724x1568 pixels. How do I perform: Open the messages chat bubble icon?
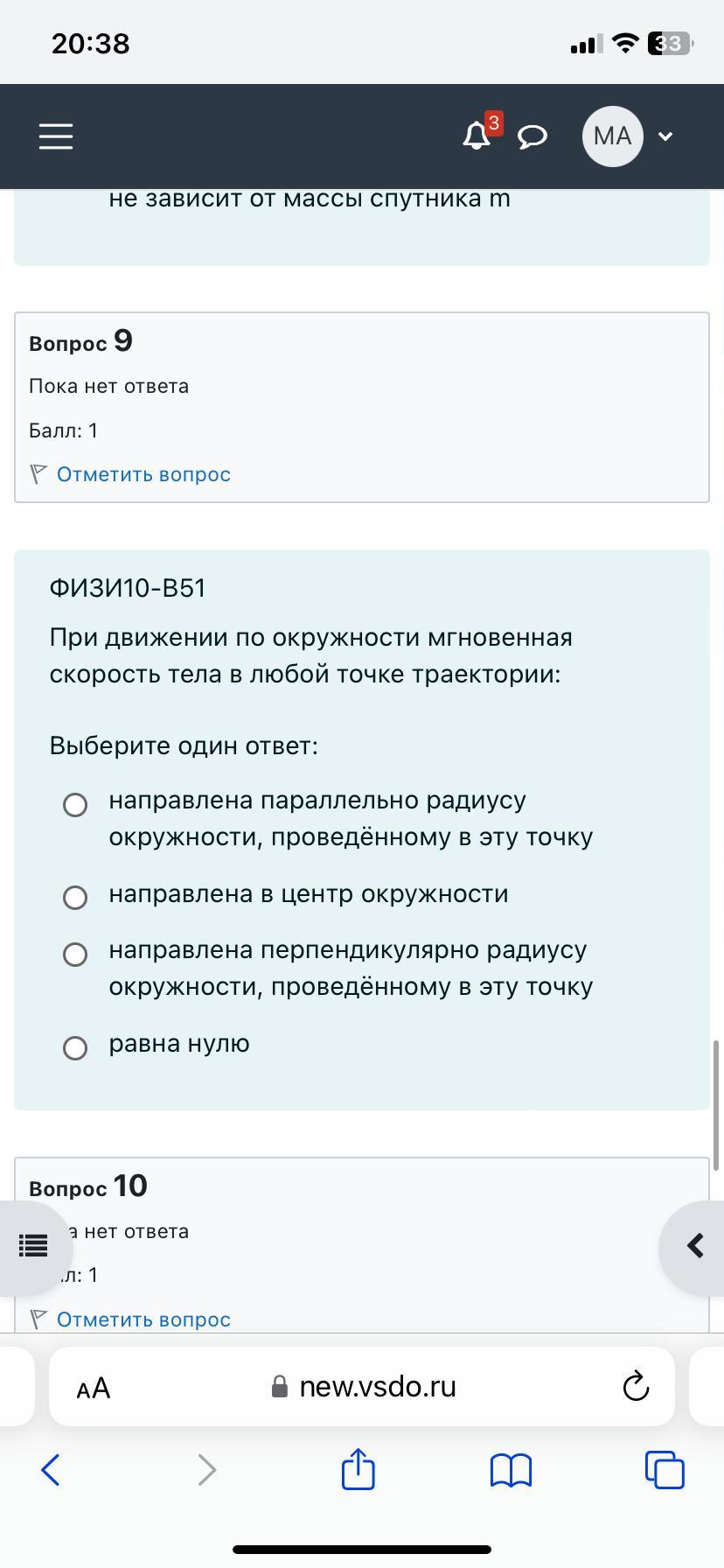tap(533, 136)
